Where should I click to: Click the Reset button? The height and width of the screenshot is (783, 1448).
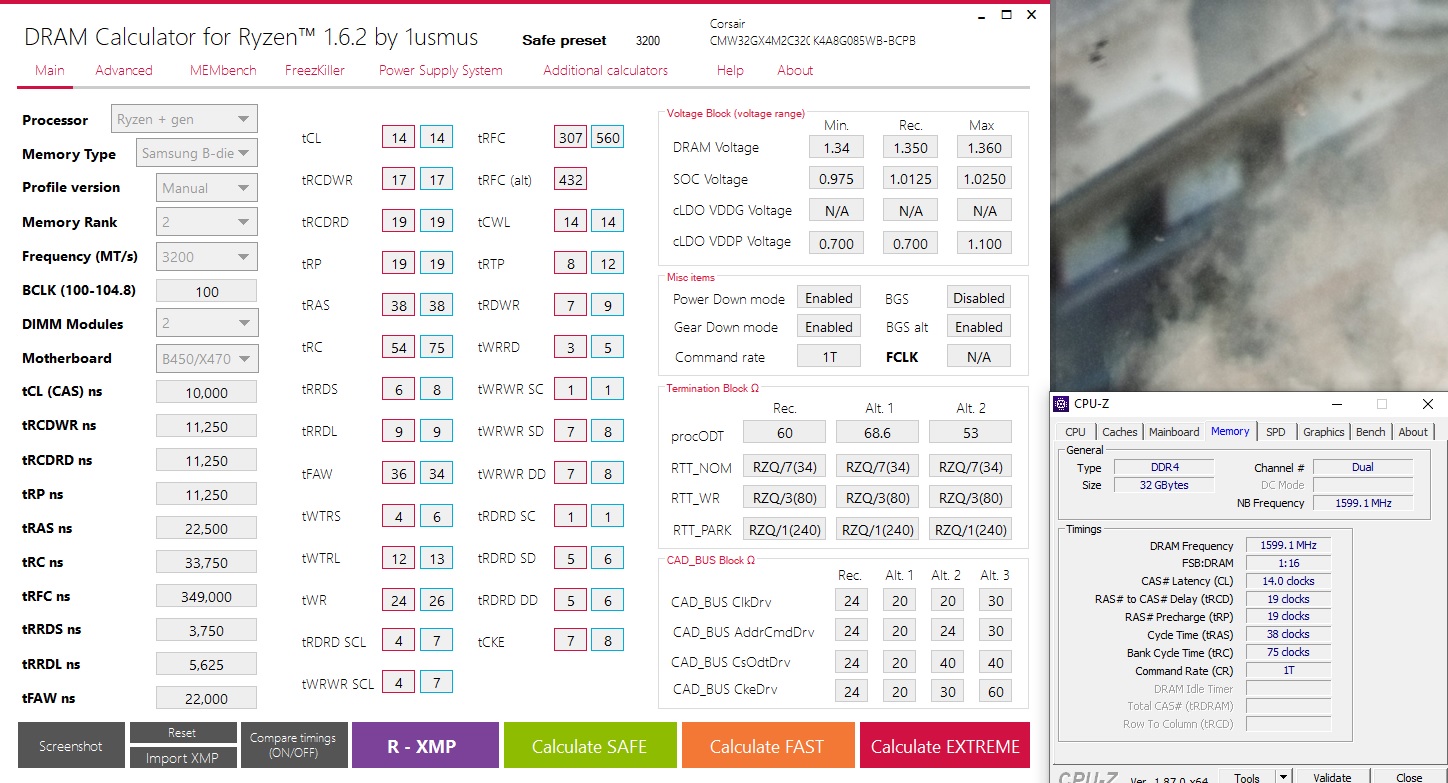tap(183, 733)
